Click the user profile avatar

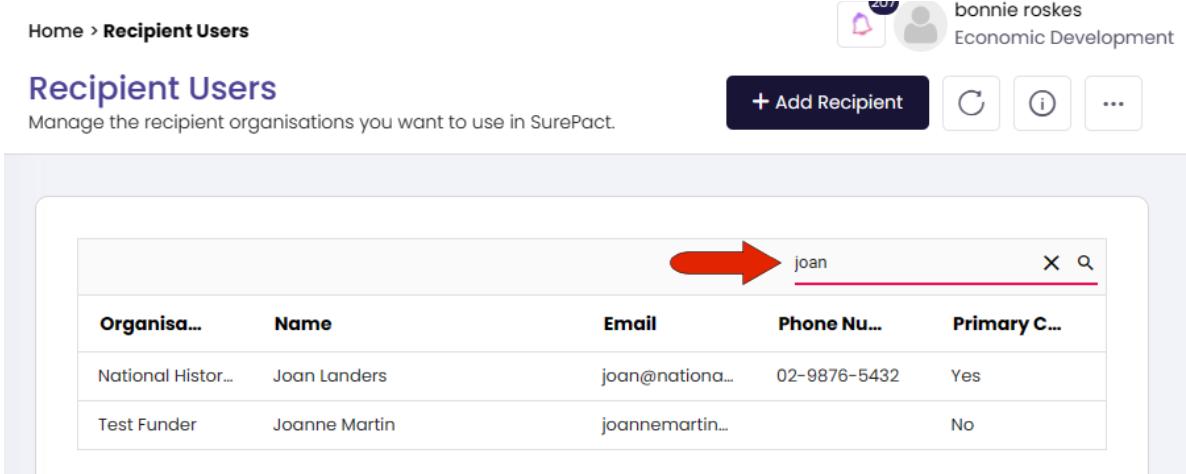click(x=921, y=26)
